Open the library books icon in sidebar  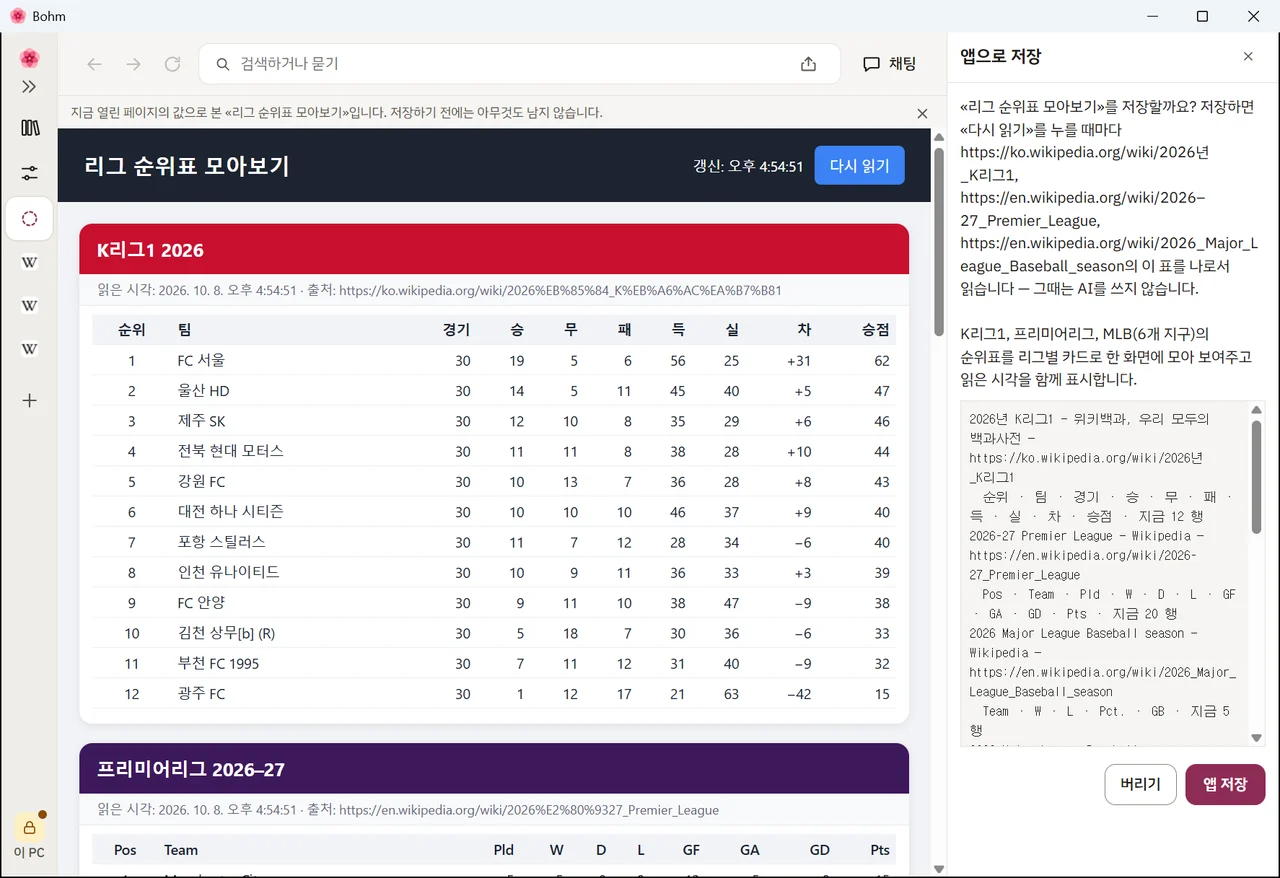coord(29,128)
